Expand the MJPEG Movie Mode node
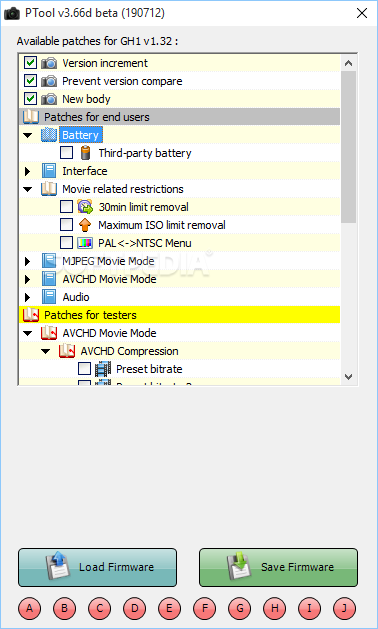The width and height of the screenshot is (378, 629). click(27, 262)
